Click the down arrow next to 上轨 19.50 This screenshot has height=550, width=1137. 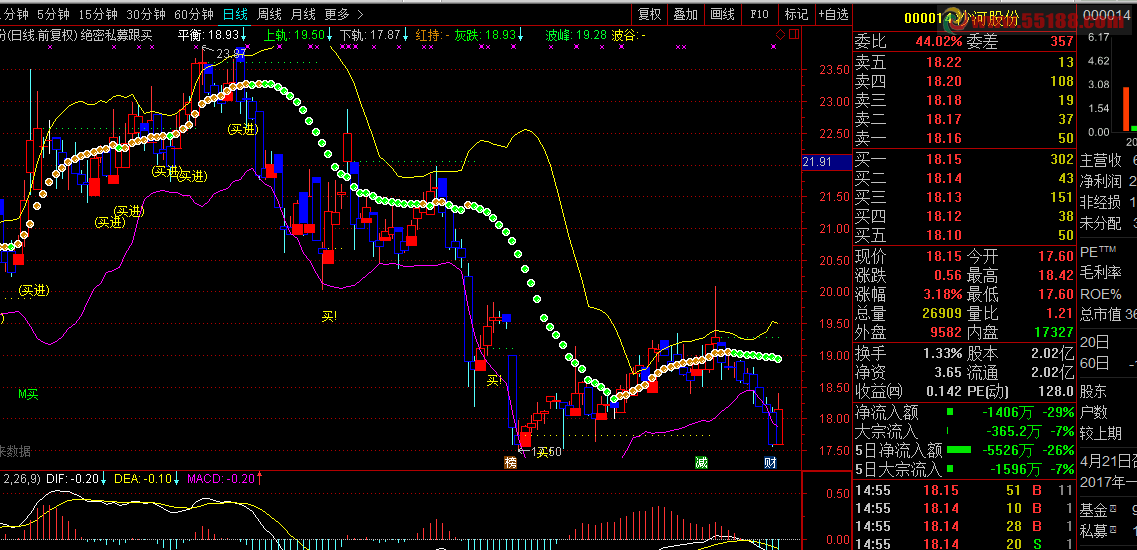pyautogui.click(x=330, y=34)
